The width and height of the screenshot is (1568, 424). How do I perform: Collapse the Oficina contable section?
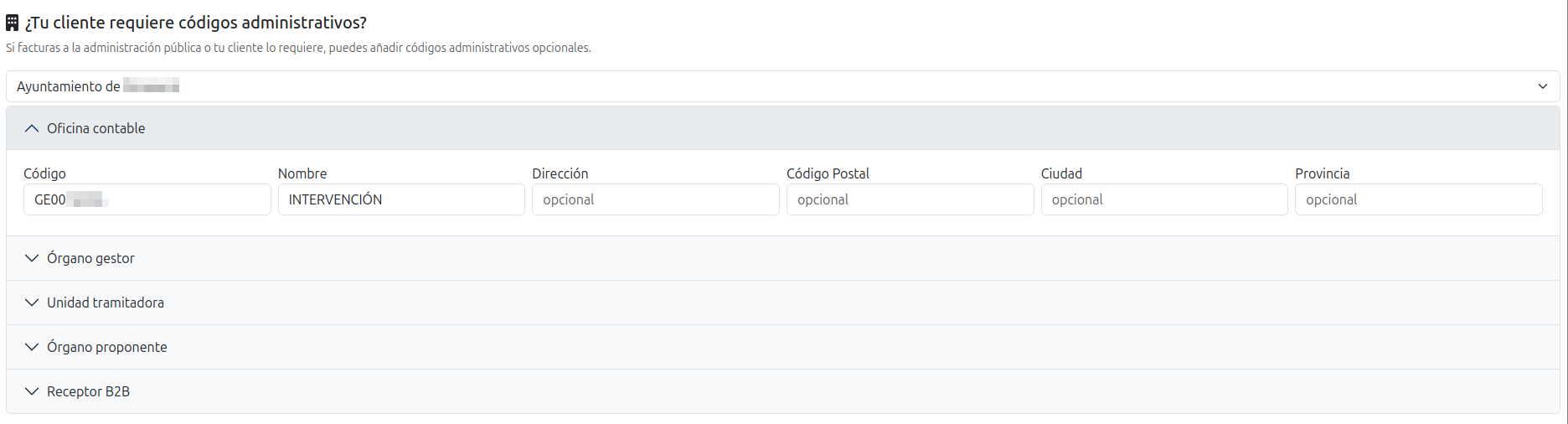click(96, 128)
